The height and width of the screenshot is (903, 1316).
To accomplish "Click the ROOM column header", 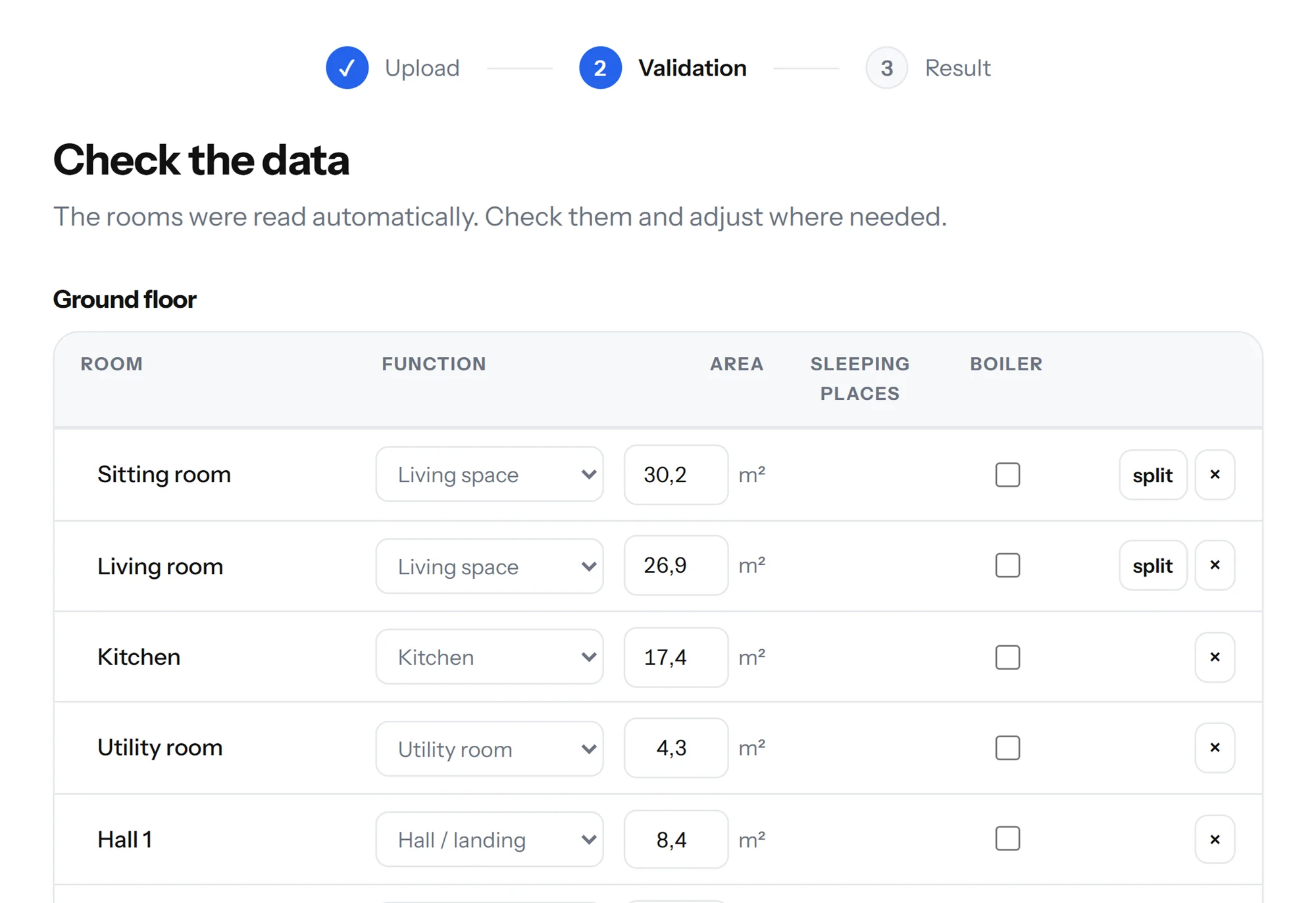I will click(111, 364).
